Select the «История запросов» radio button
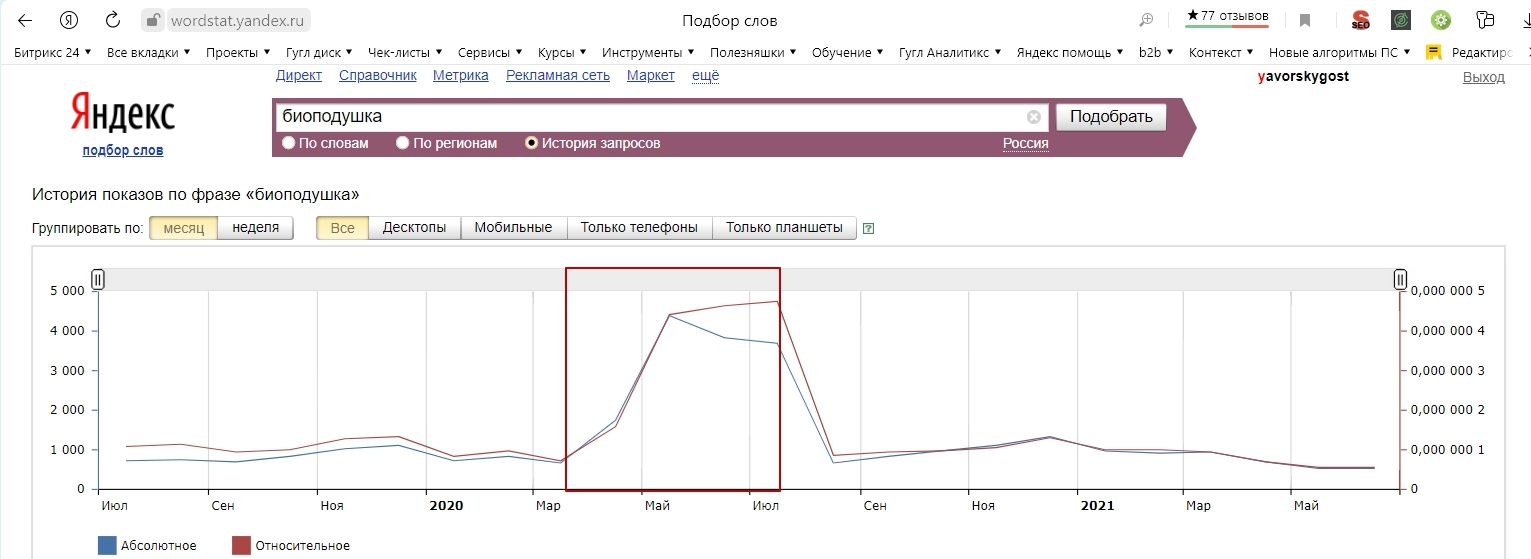 [x=532, y=143]
